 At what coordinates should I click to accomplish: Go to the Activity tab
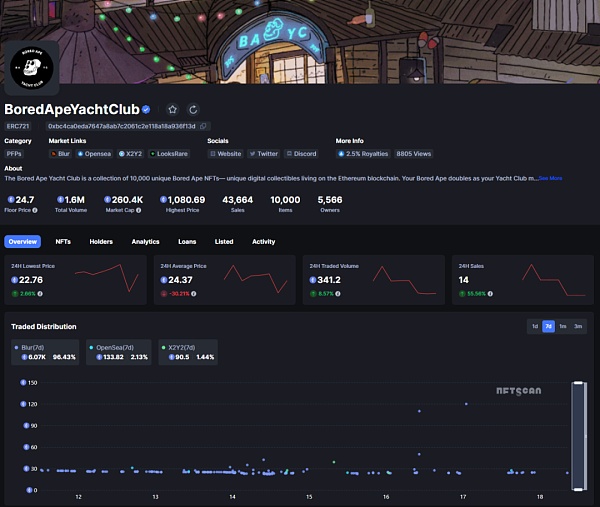point(263,241)
